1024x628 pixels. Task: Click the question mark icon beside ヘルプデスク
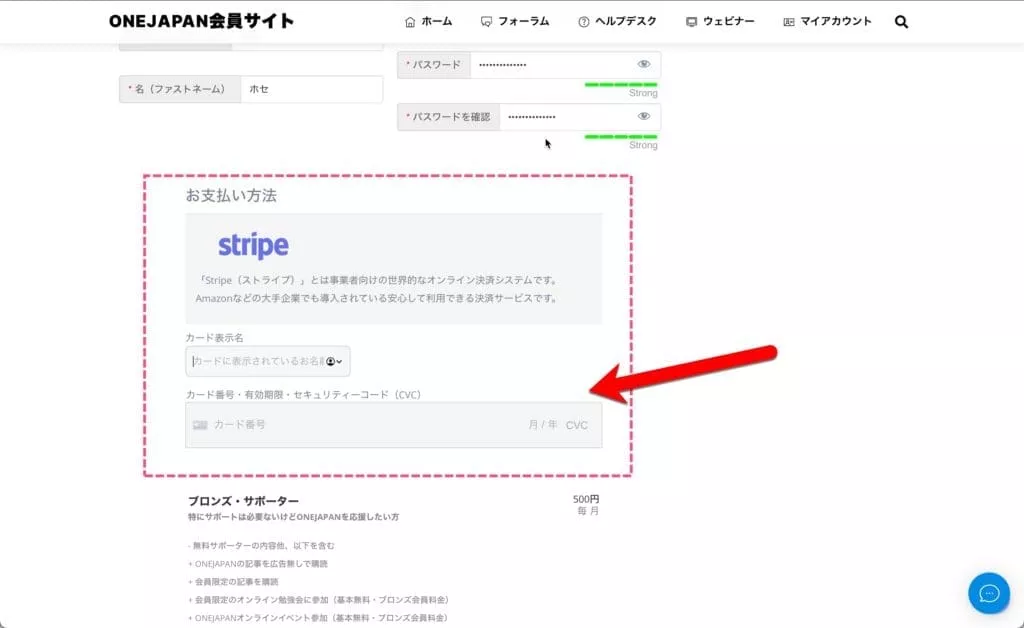click(584, 21)
